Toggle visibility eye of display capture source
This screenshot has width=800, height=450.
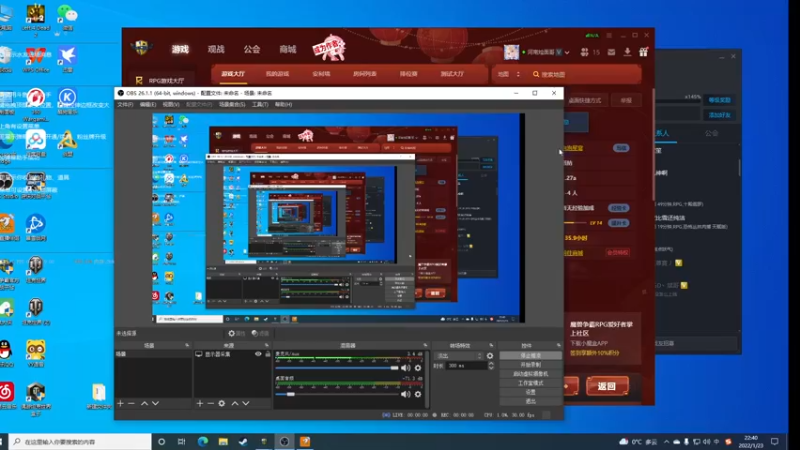pos(258,354)
